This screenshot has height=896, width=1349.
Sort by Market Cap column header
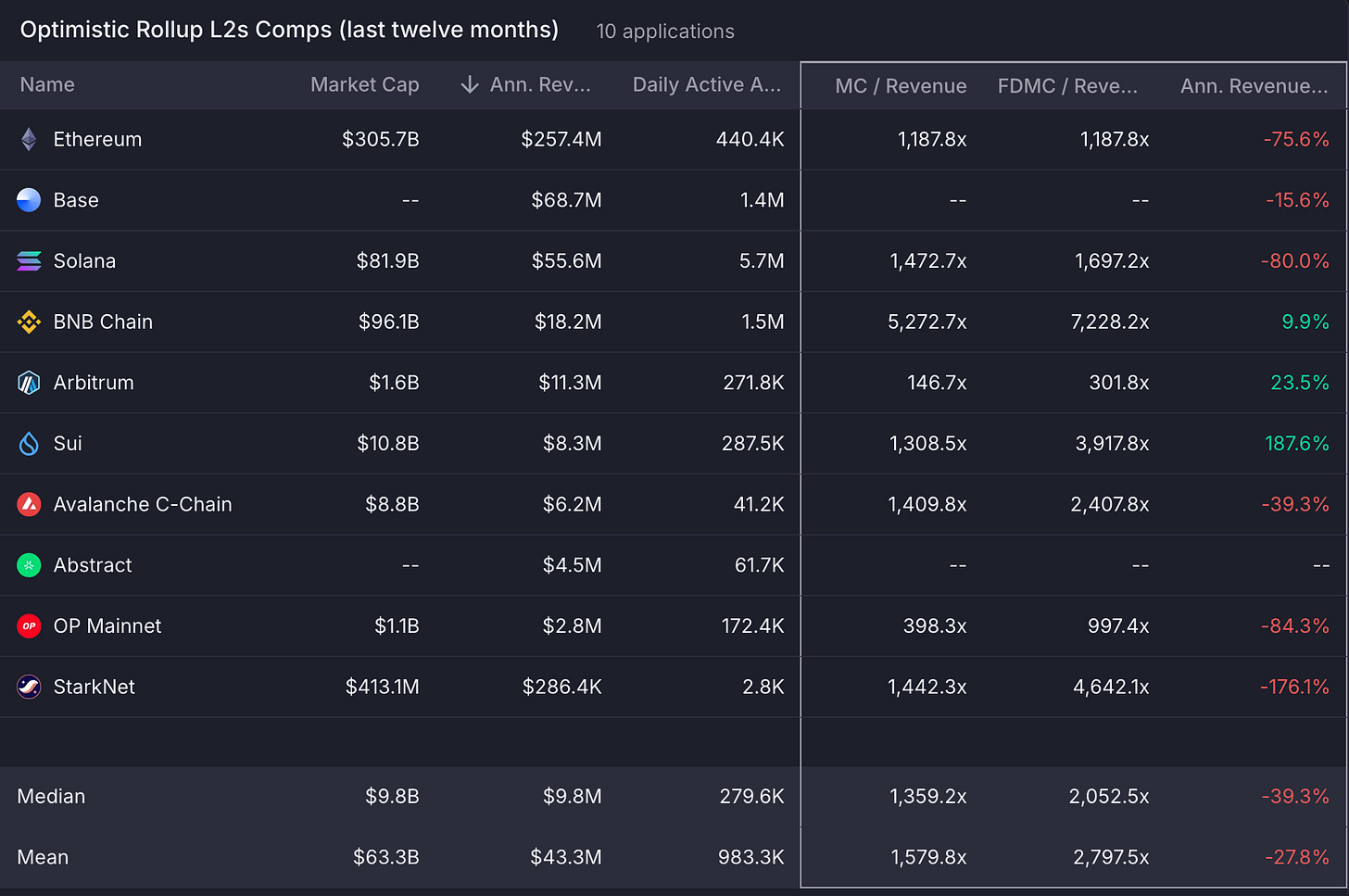click(365, 84)
